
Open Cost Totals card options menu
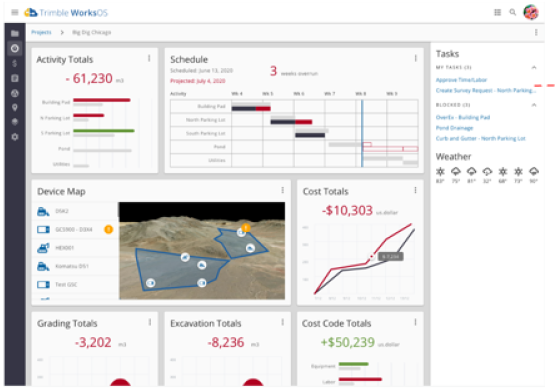(415, 190)
